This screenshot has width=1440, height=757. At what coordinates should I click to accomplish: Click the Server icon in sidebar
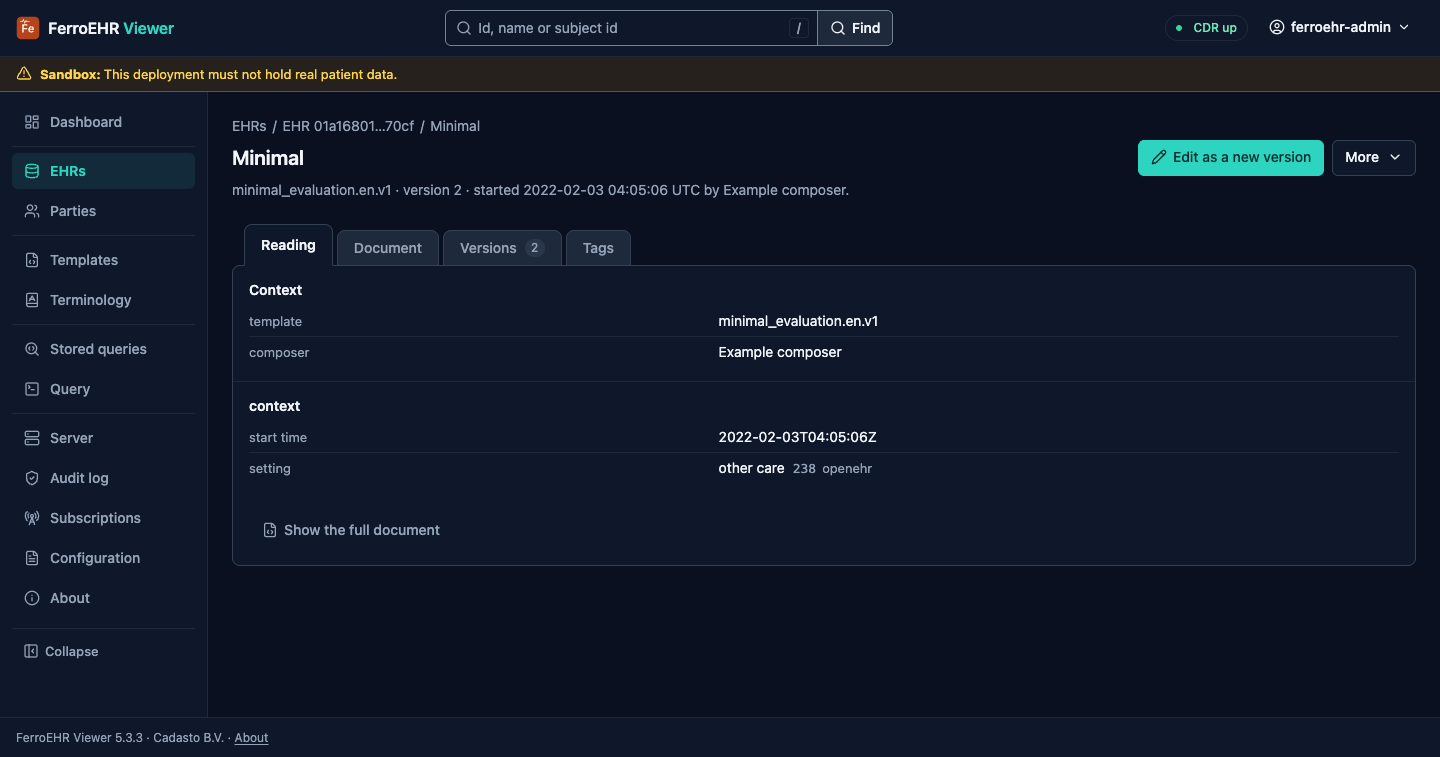pyautogui.click(x=32, y=438)
